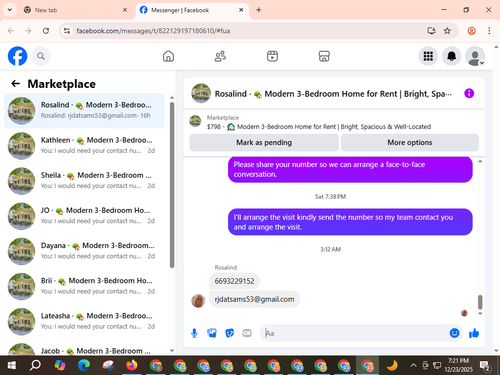Click the "Please share your number" message

click(x=350, y=169)
